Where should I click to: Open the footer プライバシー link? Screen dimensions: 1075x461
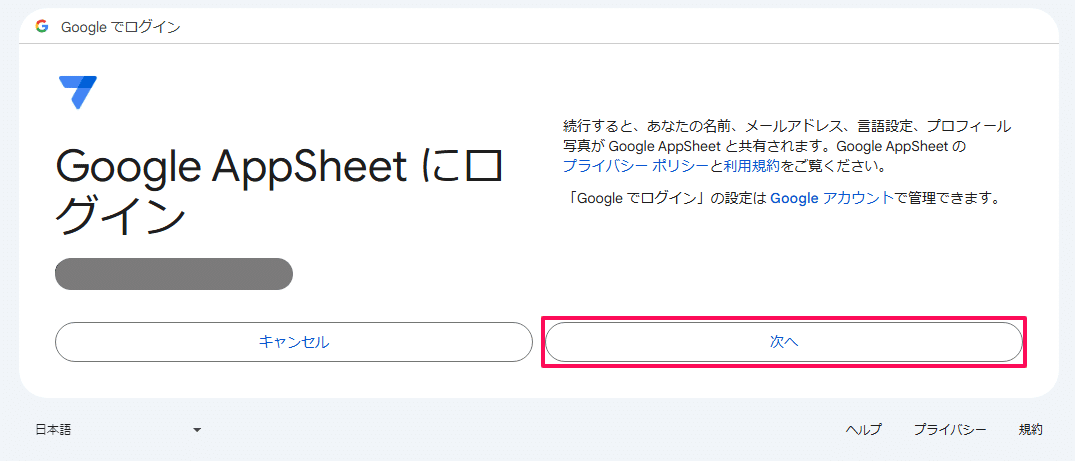[x=950, y=430]
